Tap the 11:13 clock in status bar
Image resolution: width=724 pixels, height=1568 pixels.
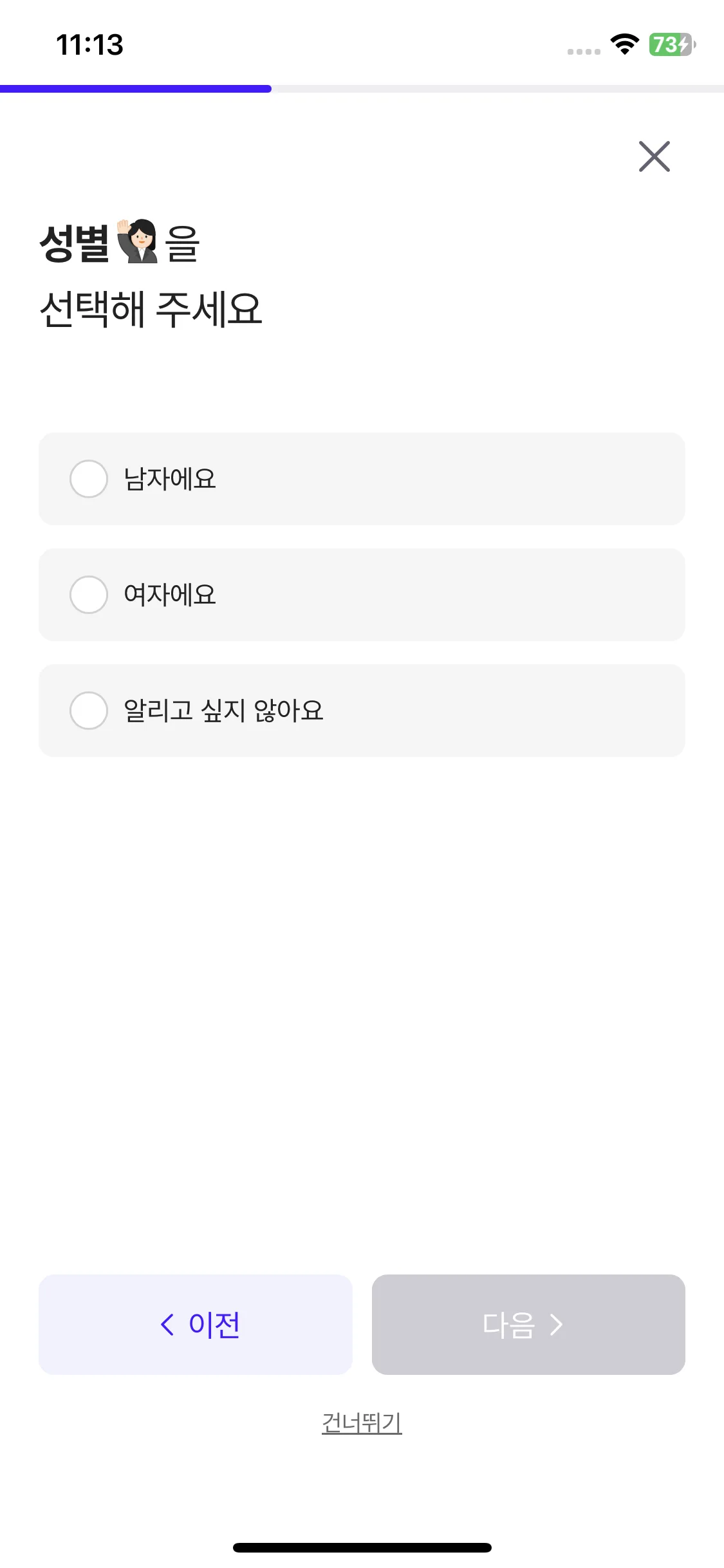pos(89,45)
